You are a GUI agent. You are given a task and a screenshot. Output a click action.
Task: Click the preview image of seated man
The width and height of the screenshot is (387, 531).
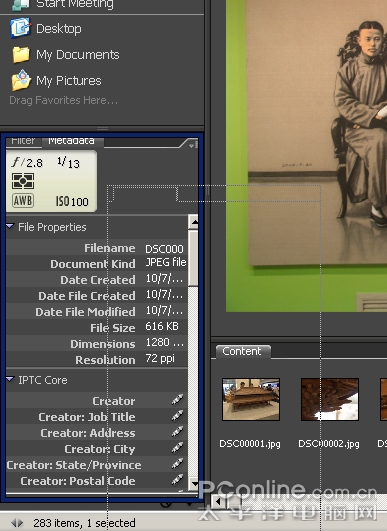(x=306, y=156)
